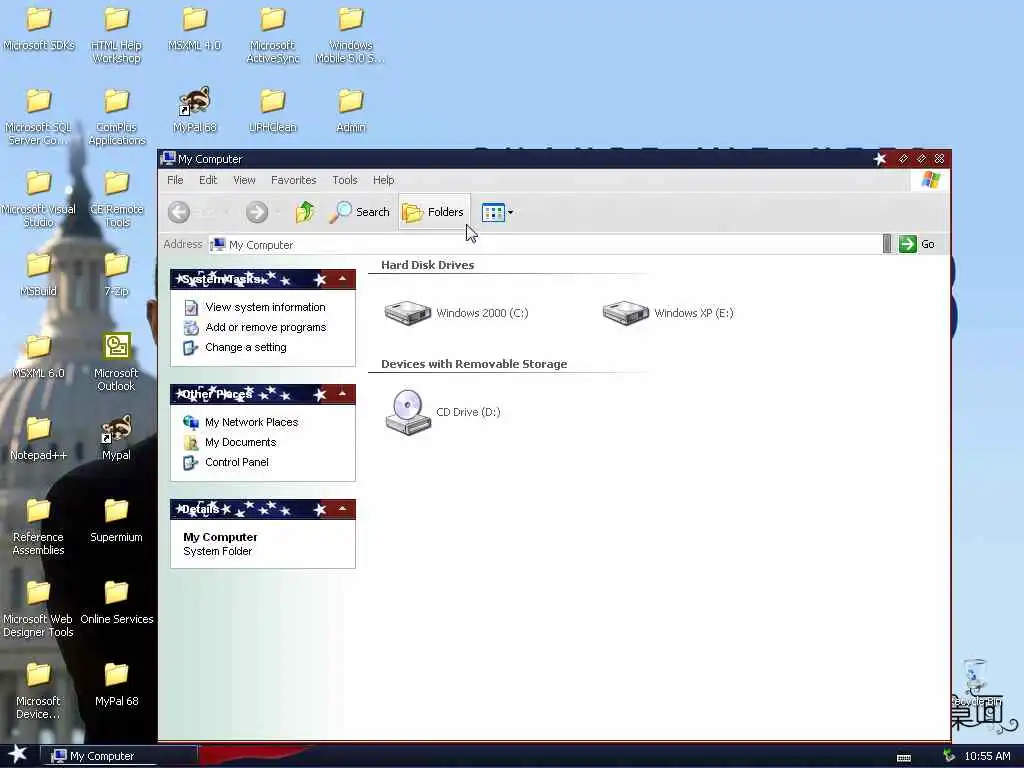This screenshot has width=1024, height=768.
Task: Click the keyboard icon in system tray
Action: [x=904, y=758]
